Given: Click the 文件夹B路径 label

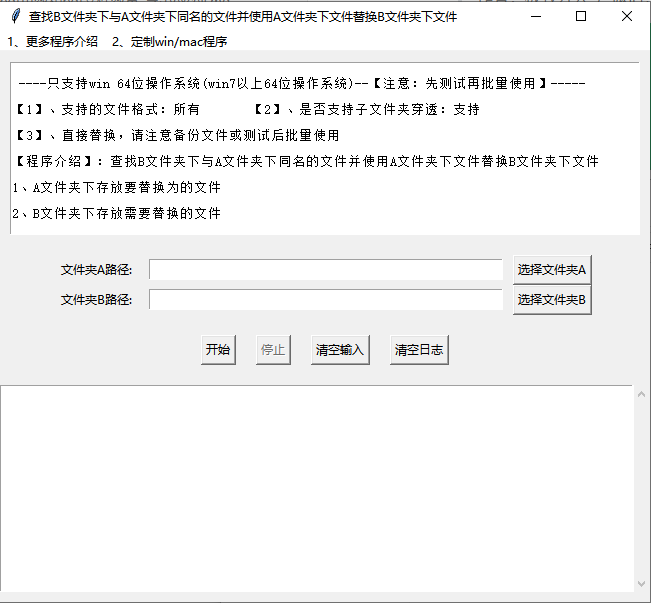Looking at the screenshot, I should tap(96, 300).
